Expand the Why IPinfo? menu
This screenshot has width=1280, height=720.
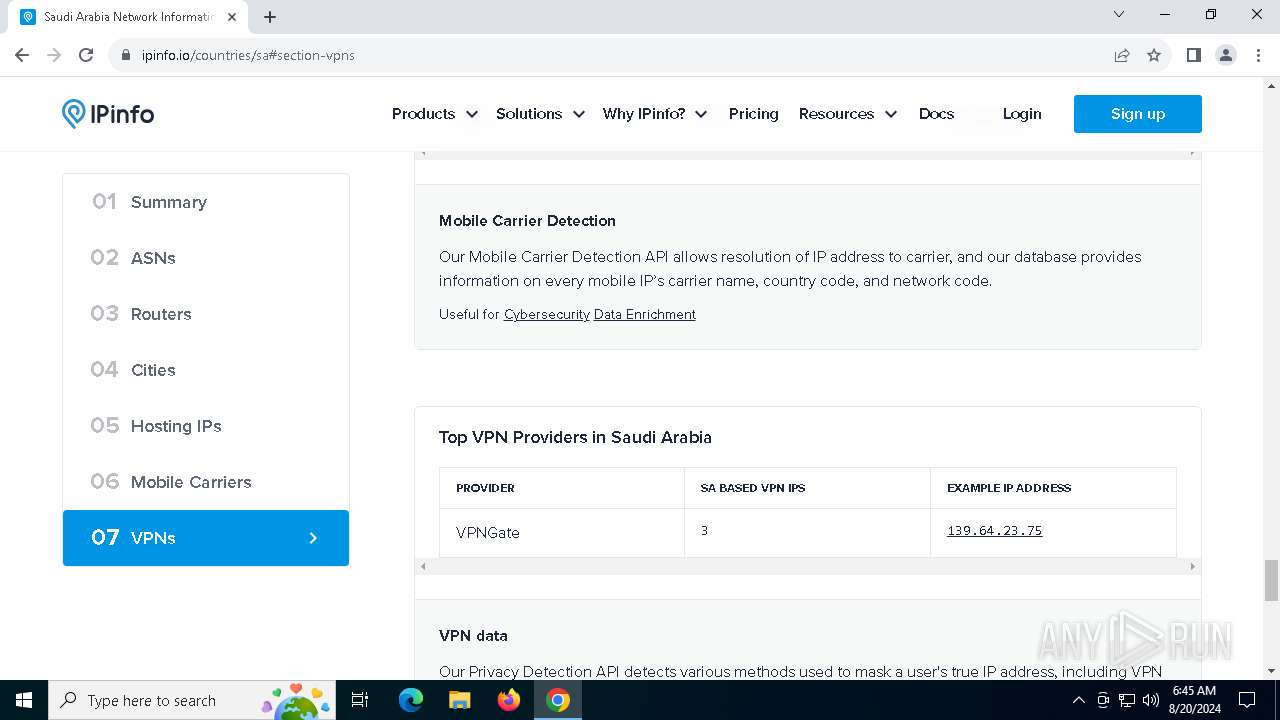coord(654,114)
